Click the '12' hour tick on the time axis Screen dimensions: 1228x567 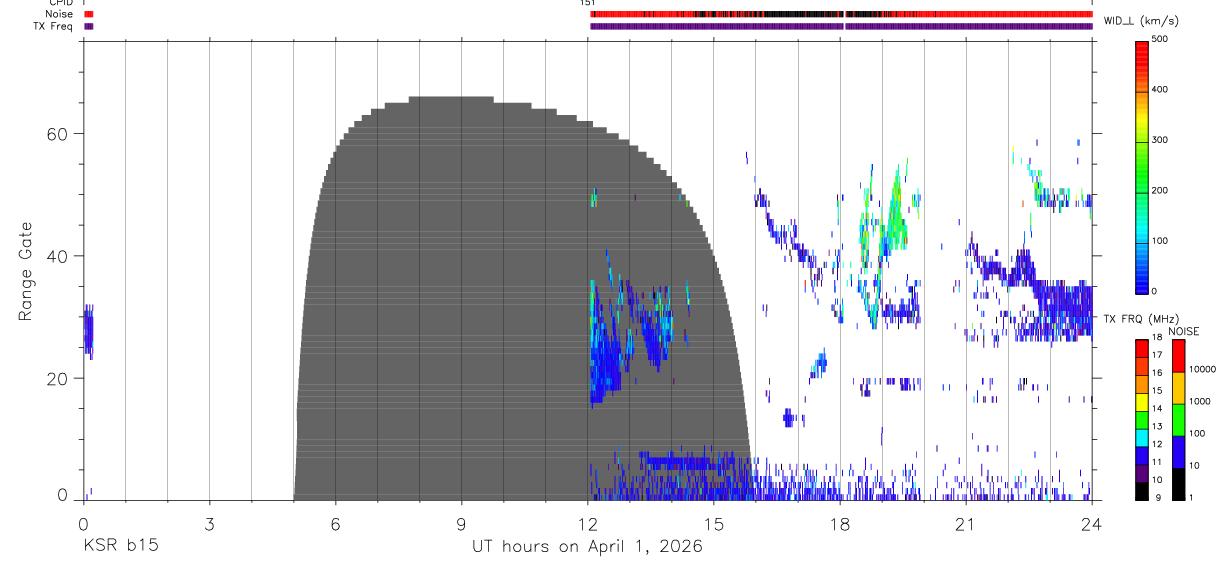click(x=588, y=523)
